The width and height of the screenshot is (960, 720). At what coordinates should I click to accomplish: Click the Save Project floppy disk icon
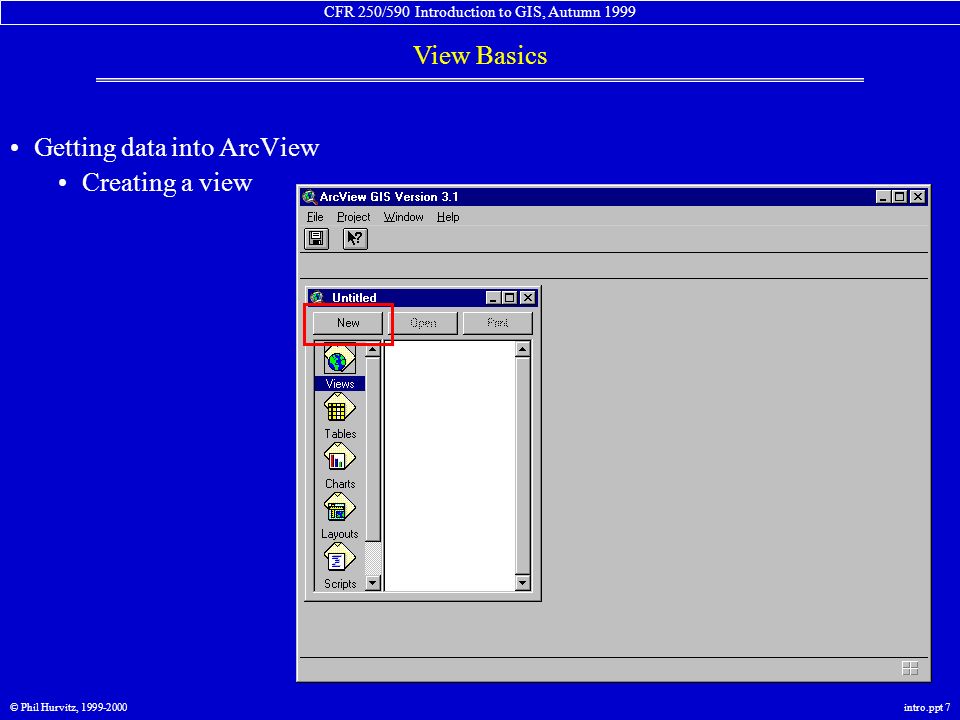[x=317, y=238]
